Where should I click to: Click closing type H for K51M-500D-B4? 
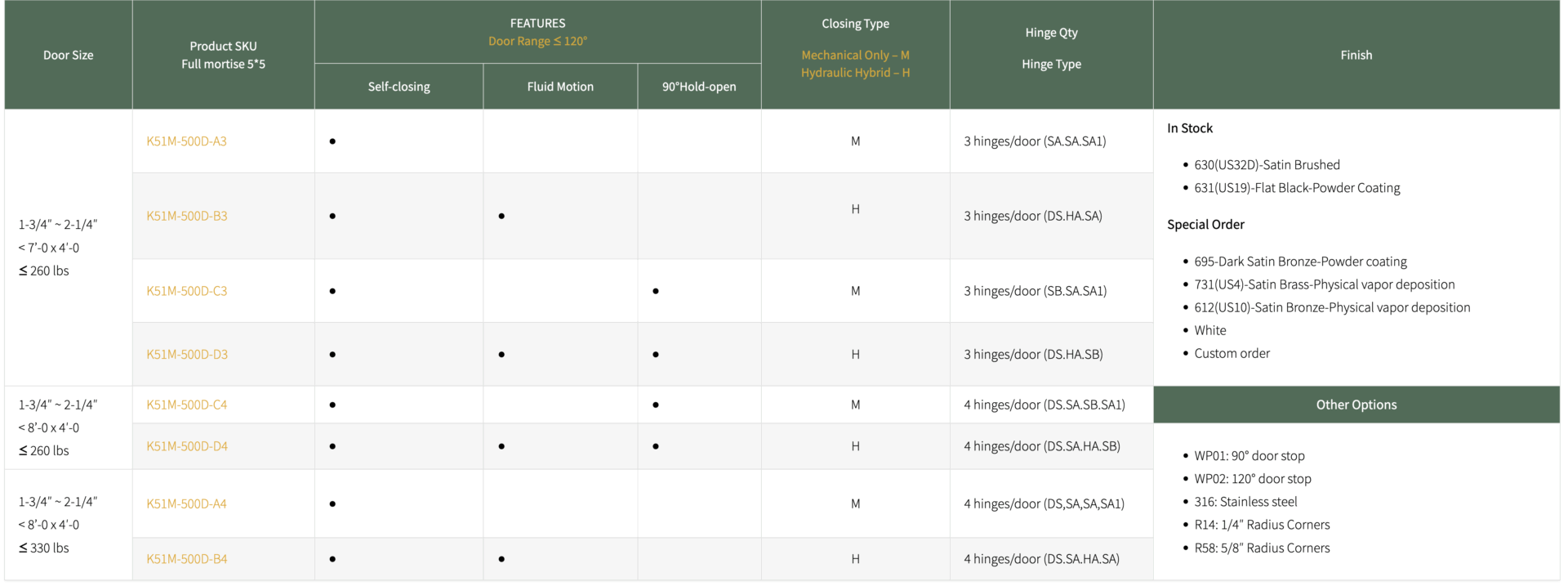click(855, 559)
